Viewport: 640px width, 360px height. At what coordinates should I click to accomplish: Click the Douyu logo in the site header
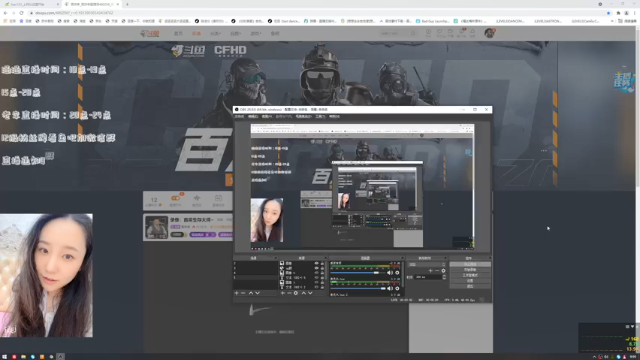(150, 33)
